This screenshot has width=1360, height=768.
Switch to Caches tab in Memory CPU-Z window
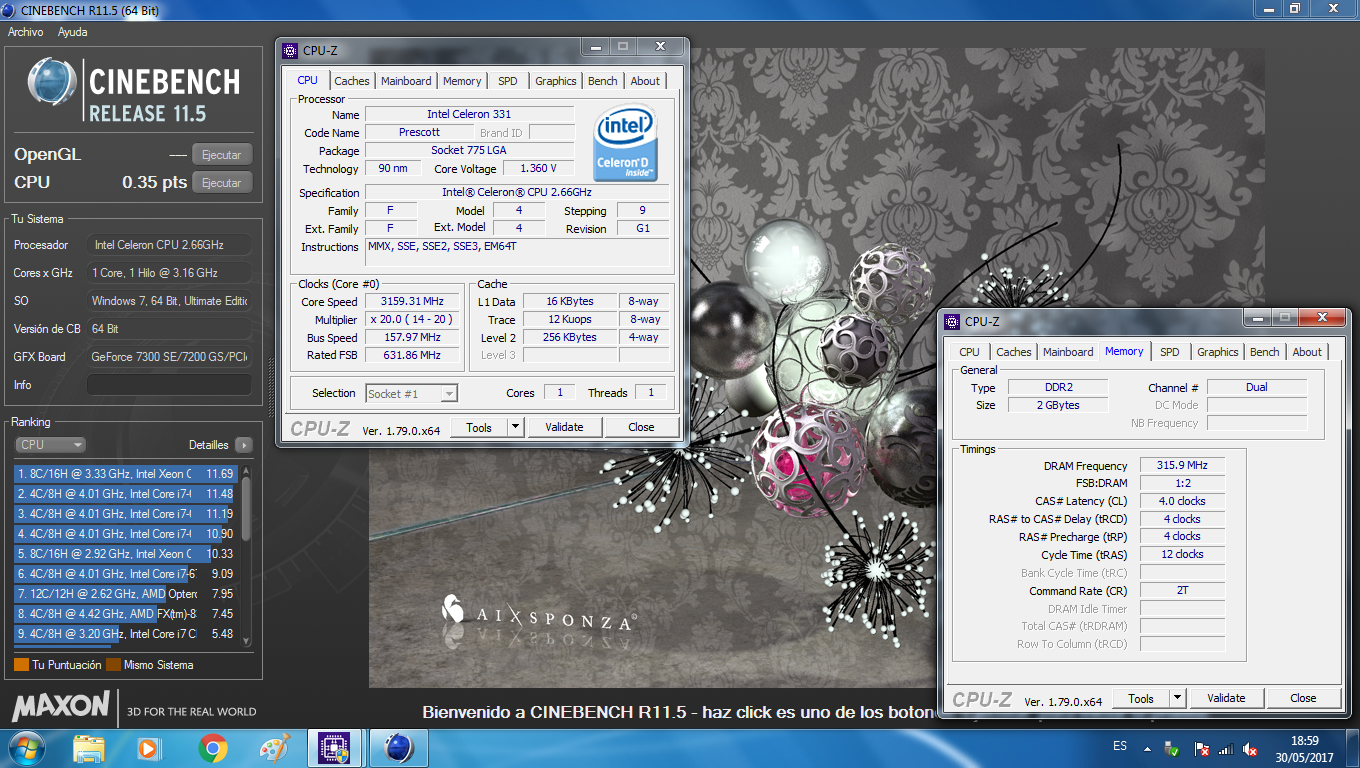pos(1014,352)
